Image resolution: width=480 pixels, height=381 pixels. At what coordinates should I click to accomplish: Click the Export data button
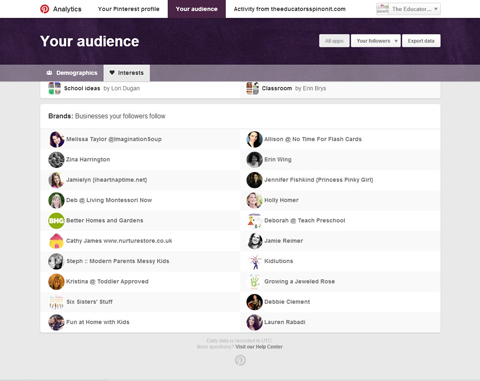421,41
